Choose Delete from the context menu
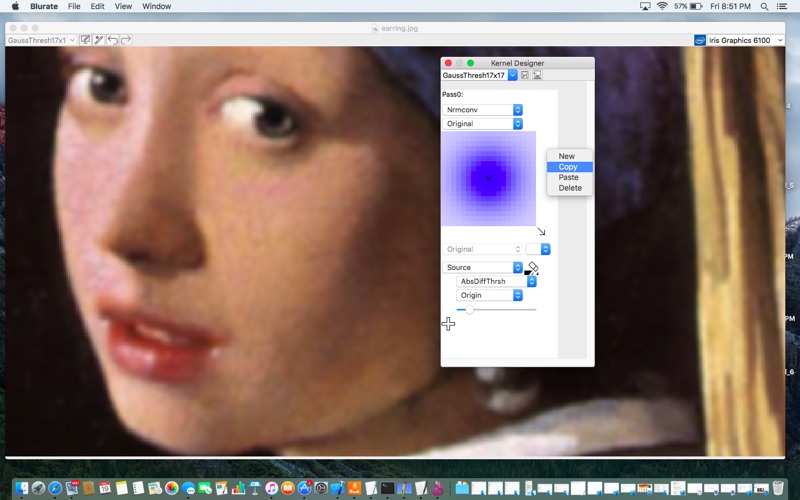The height and width of the screenshot is (500, 800). pyautogui.click(x=569, y=188)
